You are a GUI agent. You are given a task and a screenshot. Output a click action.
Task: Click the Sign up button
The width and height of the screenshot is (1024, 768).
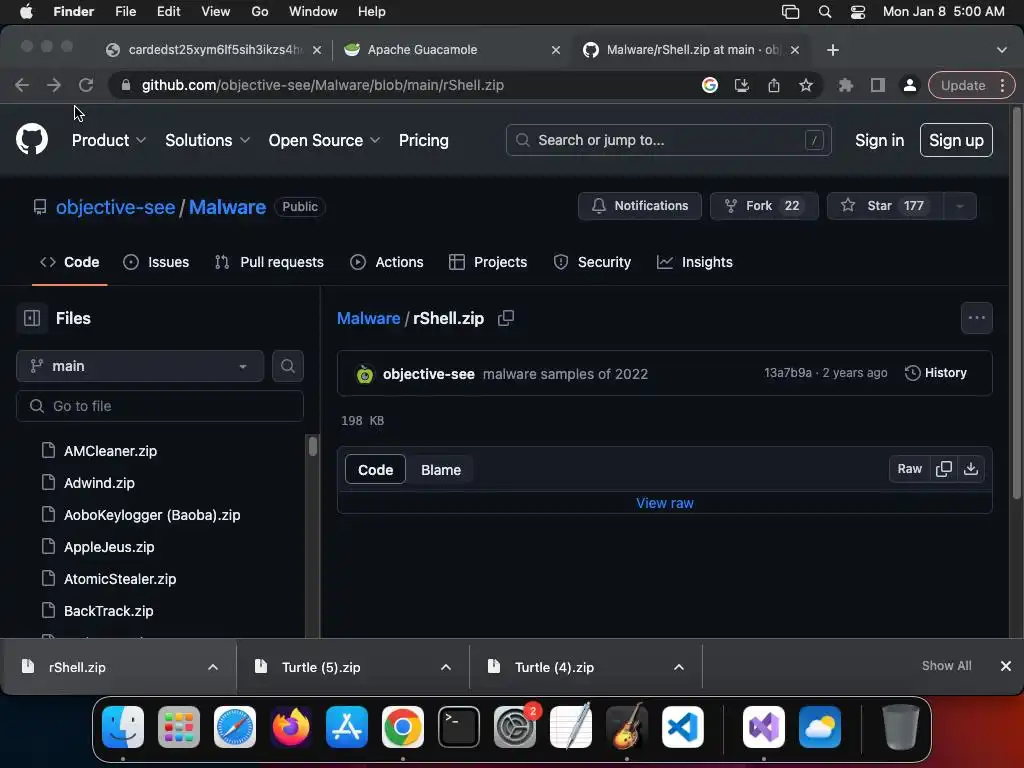click(x=956, y=140)
